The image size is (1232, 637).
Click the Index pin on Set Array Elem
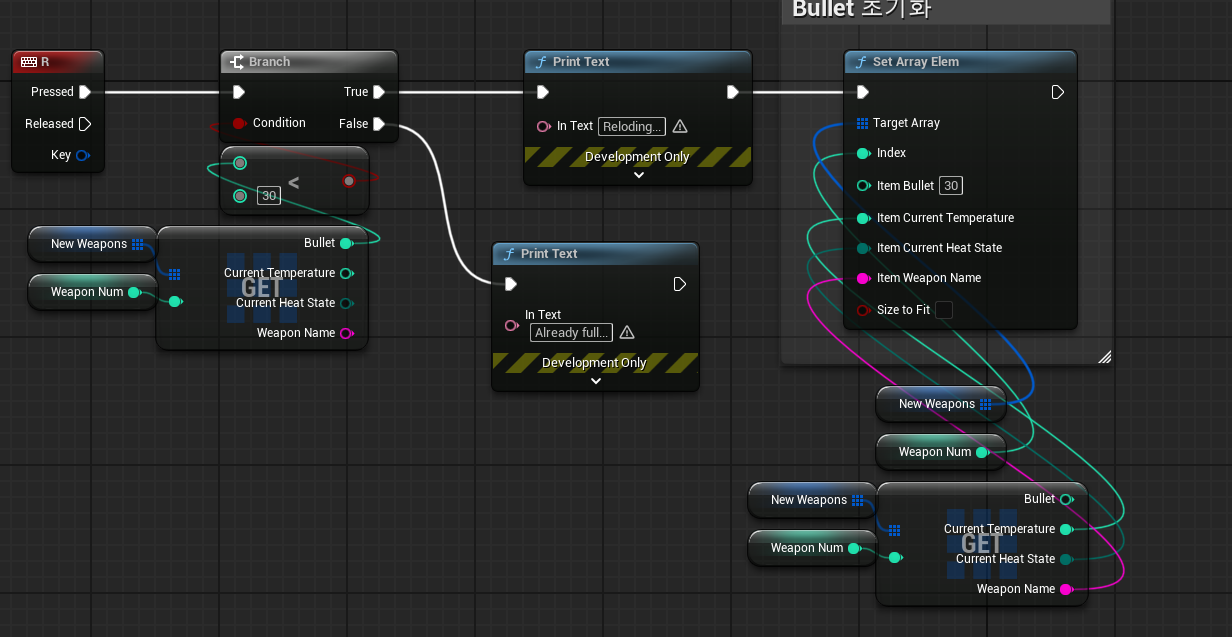click(863, 153)
